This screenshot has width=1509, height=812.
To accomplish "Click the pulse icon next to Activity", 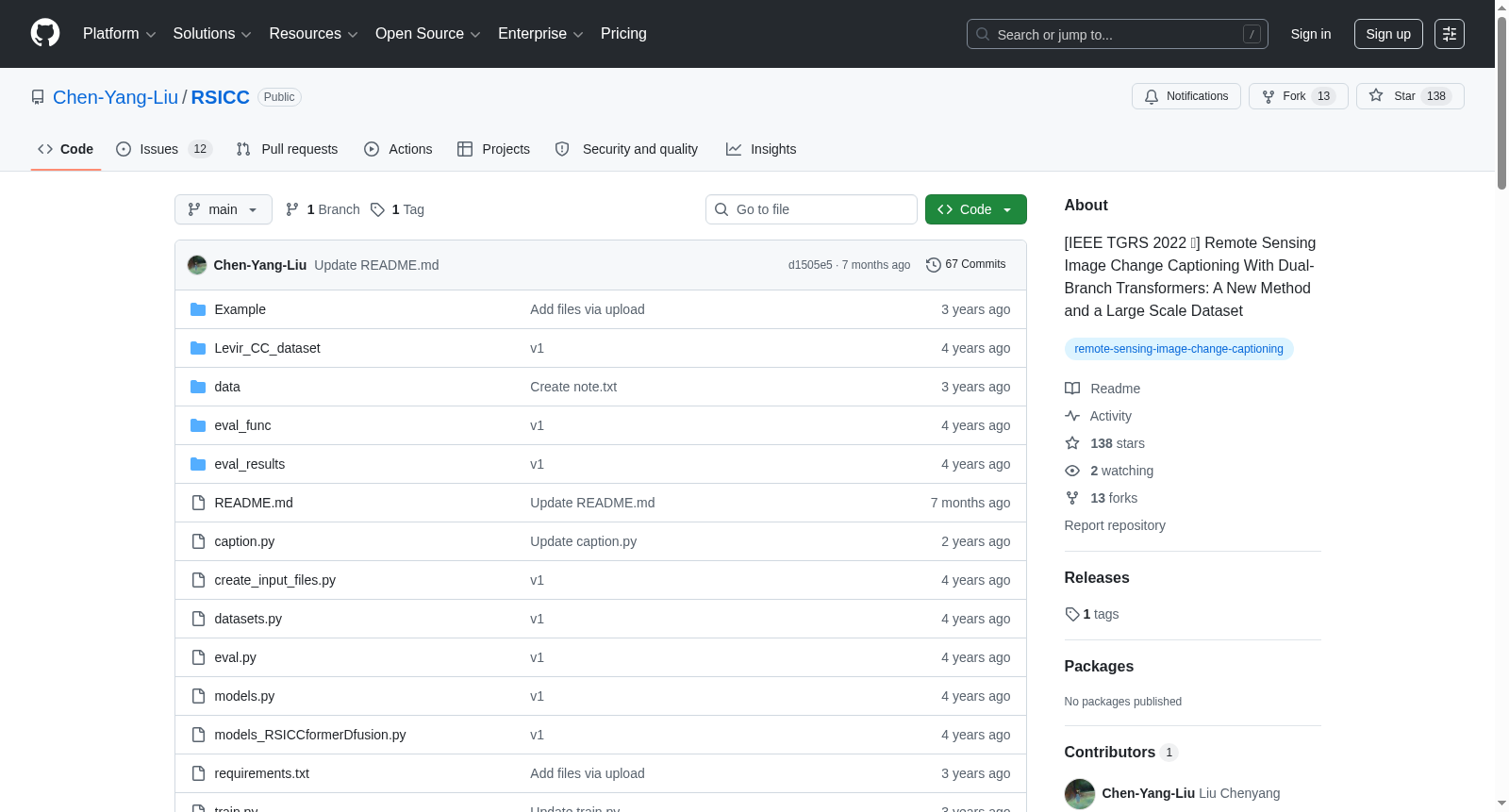I will (1072, 416).
